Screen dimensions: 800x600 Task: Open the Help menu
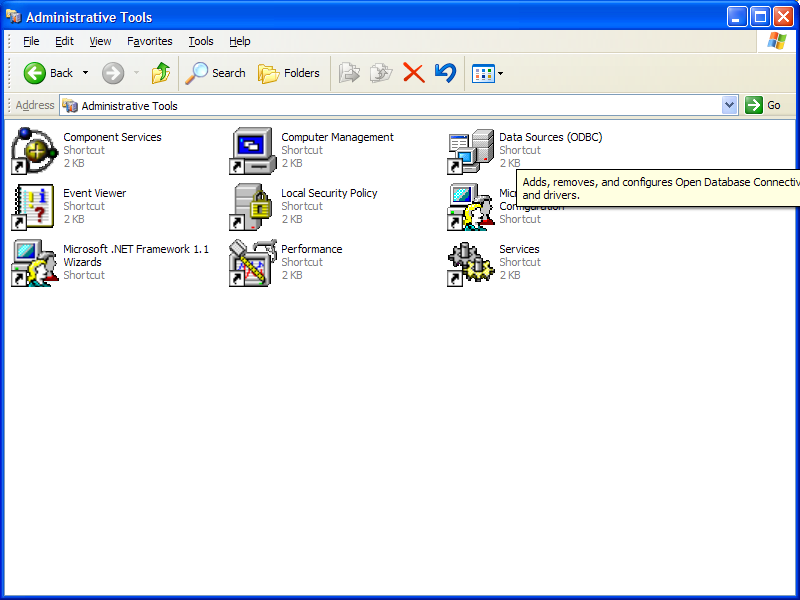239,41
